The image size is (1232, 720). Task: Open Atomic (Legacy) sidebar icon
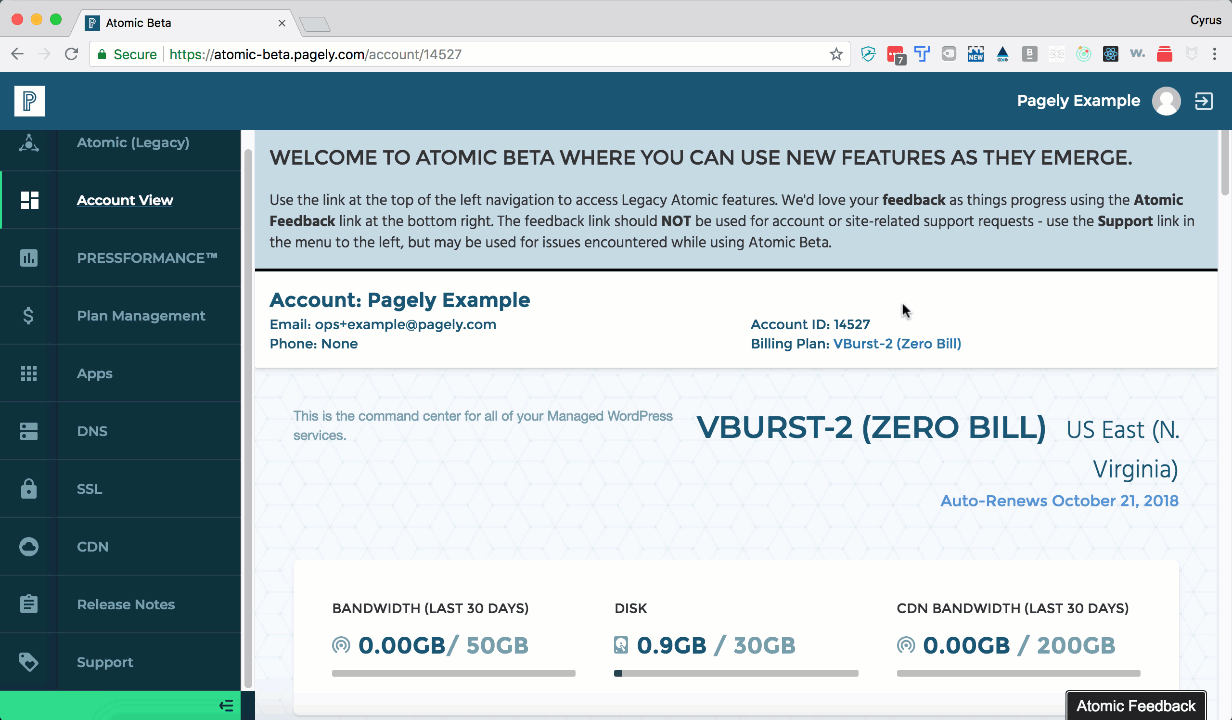29,143
